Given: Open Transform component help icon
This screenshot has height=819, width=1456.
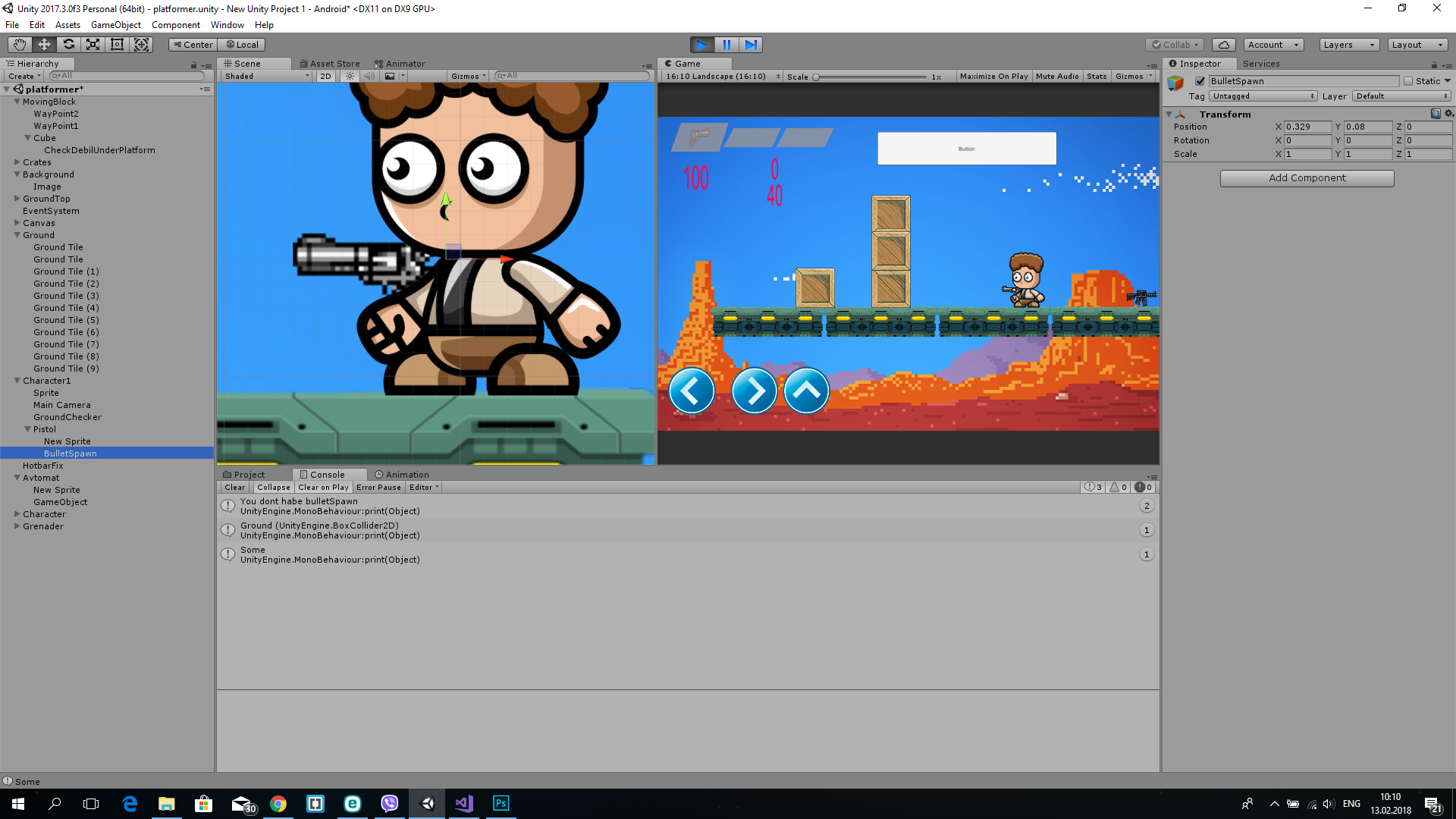Looking at the screenshot, I should point(1436,114).
